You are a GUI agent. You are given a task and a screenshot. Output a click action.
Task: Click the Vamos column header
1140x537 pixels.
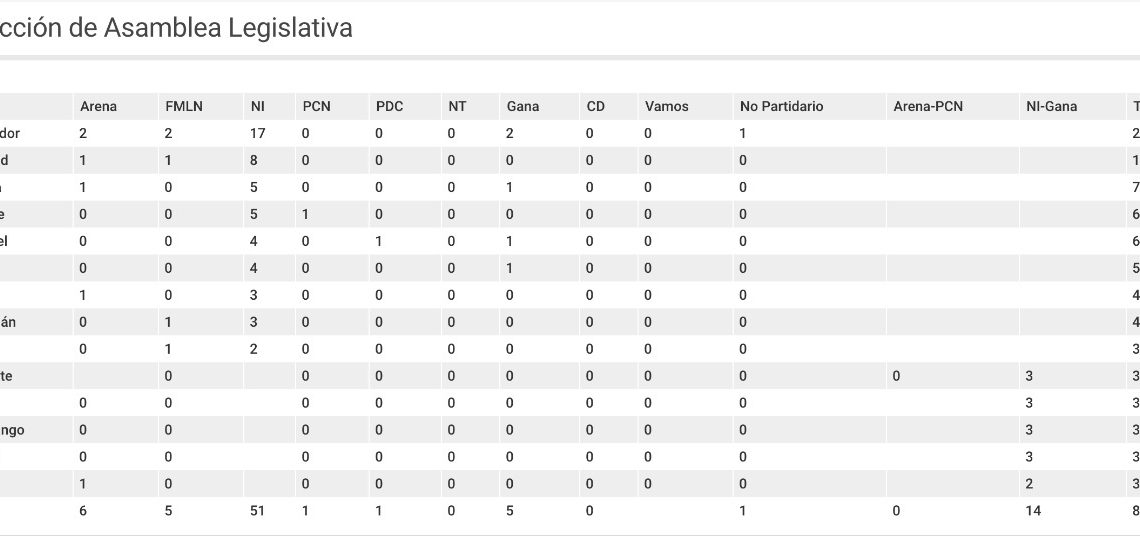click(x=666, y=106)
